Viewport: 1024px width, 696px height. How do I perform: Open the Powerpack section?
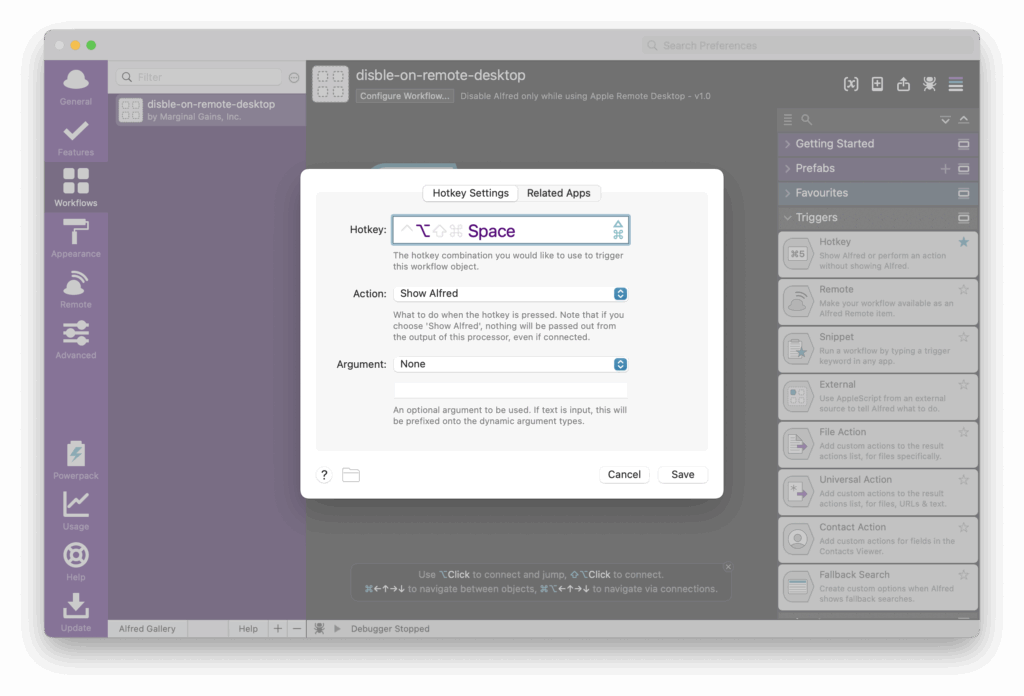(76, 459)
